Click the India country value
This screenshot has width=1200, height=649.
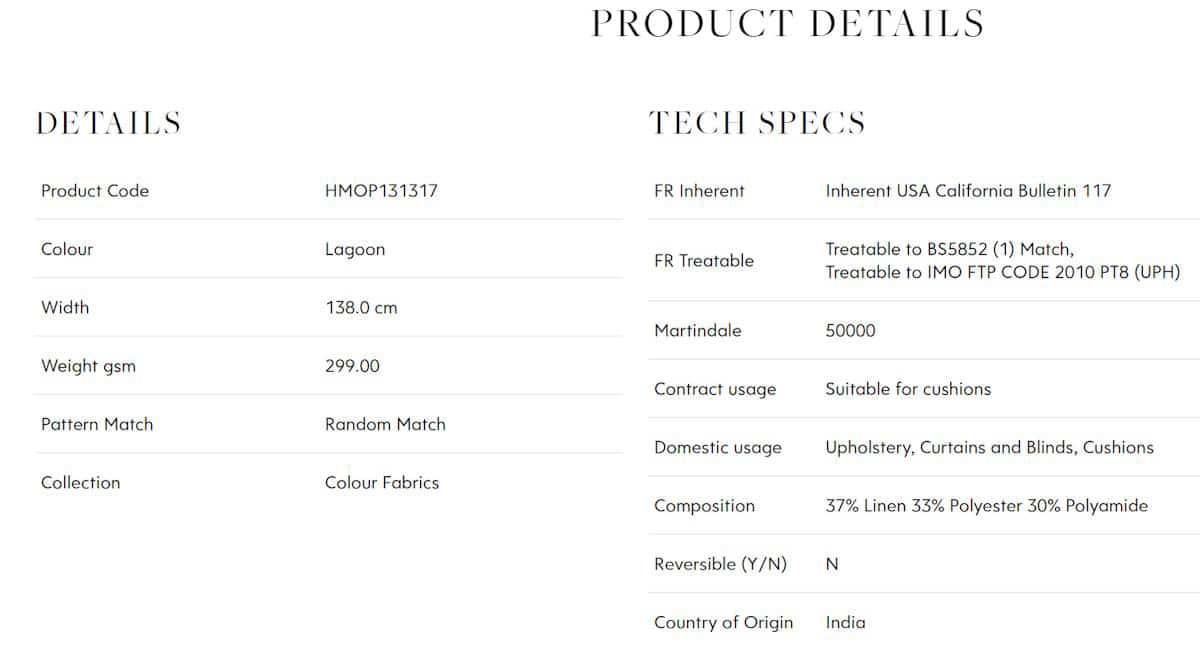tap(845, 622)
